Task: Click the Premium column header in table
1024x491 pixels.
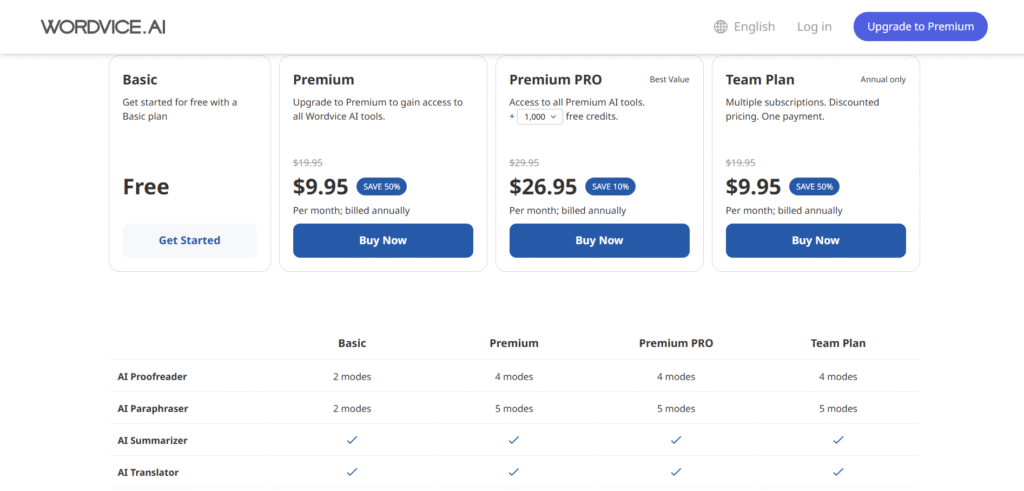Action: 514,343
